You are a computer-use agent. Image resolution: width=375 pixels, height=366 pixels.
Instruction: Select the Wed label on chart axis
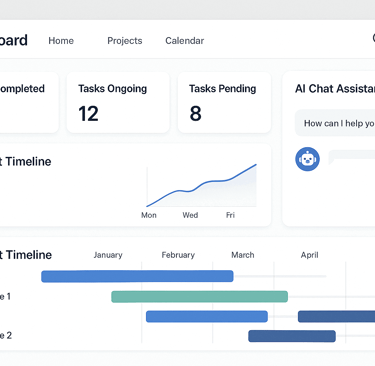(190, 215)
